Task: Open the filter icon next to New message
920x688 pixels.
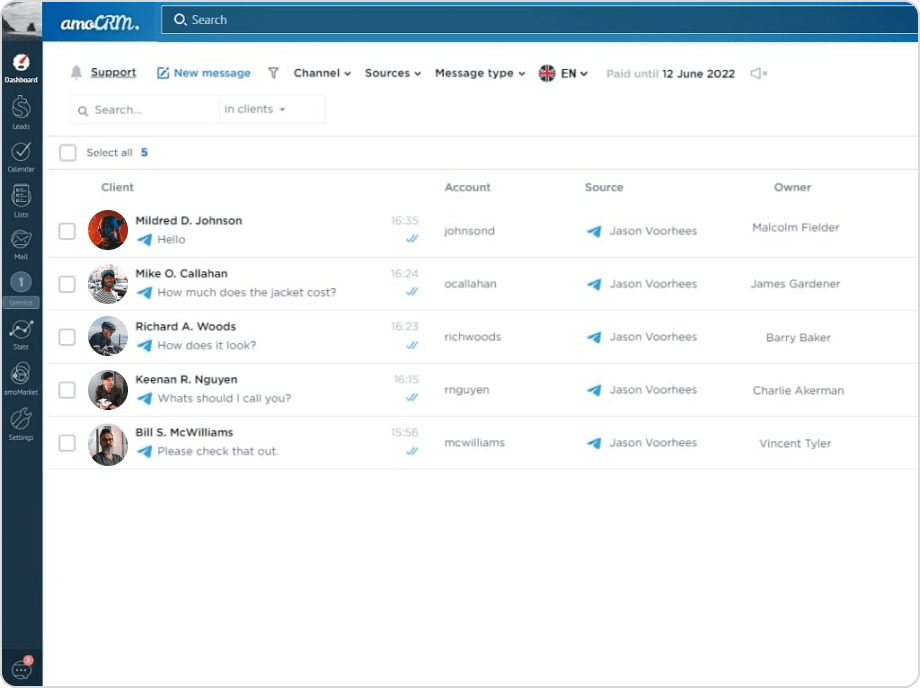Action: click(x=273, y=73)
